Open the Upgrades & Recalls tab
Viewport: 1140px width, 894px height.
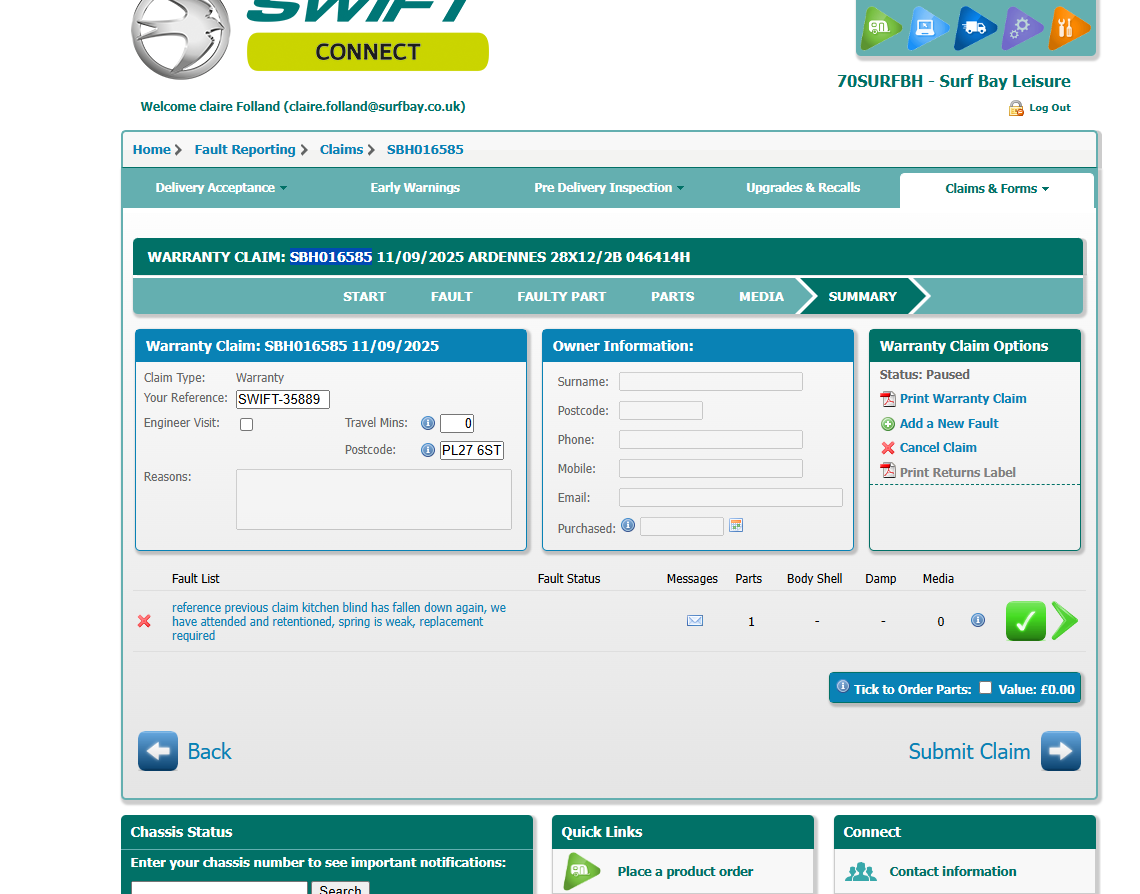pyautogui.click(x=803, y=188)
